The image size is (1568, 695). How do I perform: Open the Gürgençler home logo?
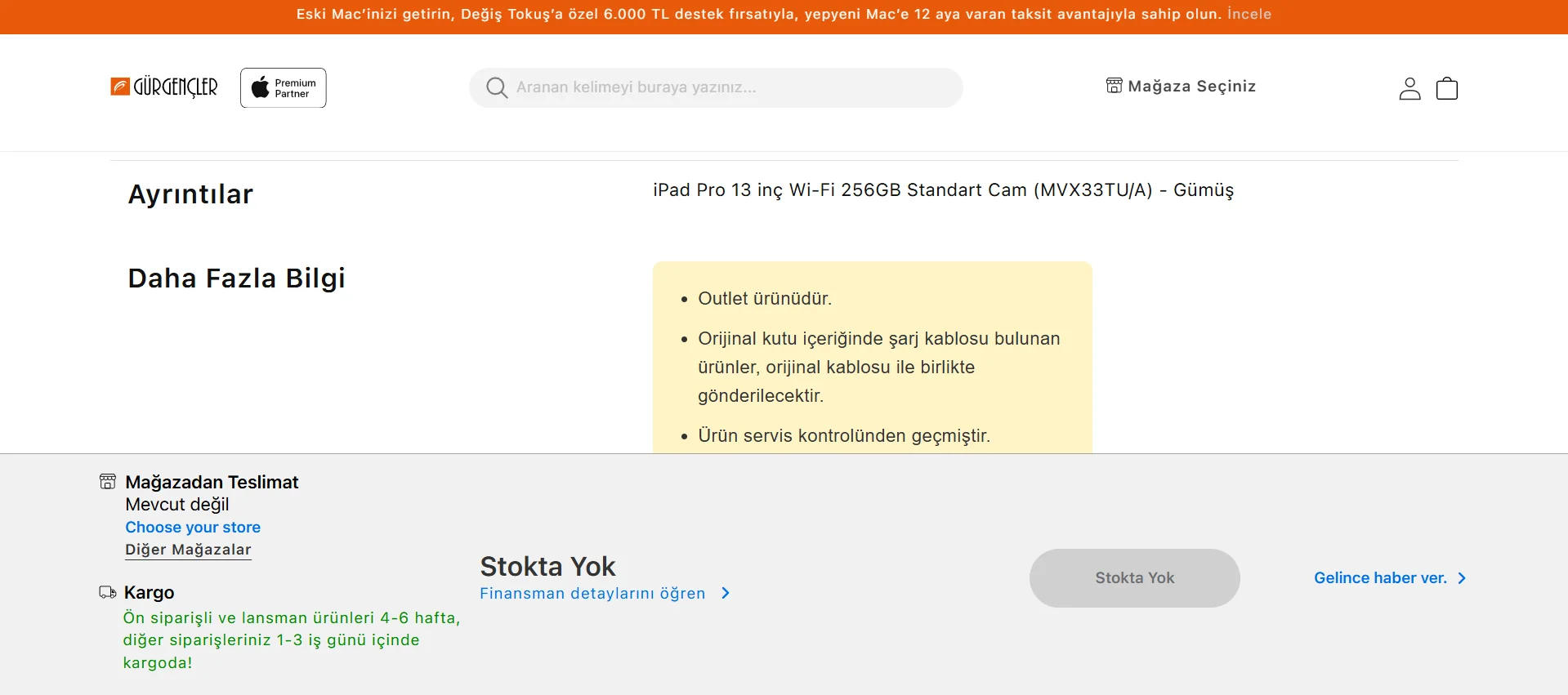coord(164,87)
